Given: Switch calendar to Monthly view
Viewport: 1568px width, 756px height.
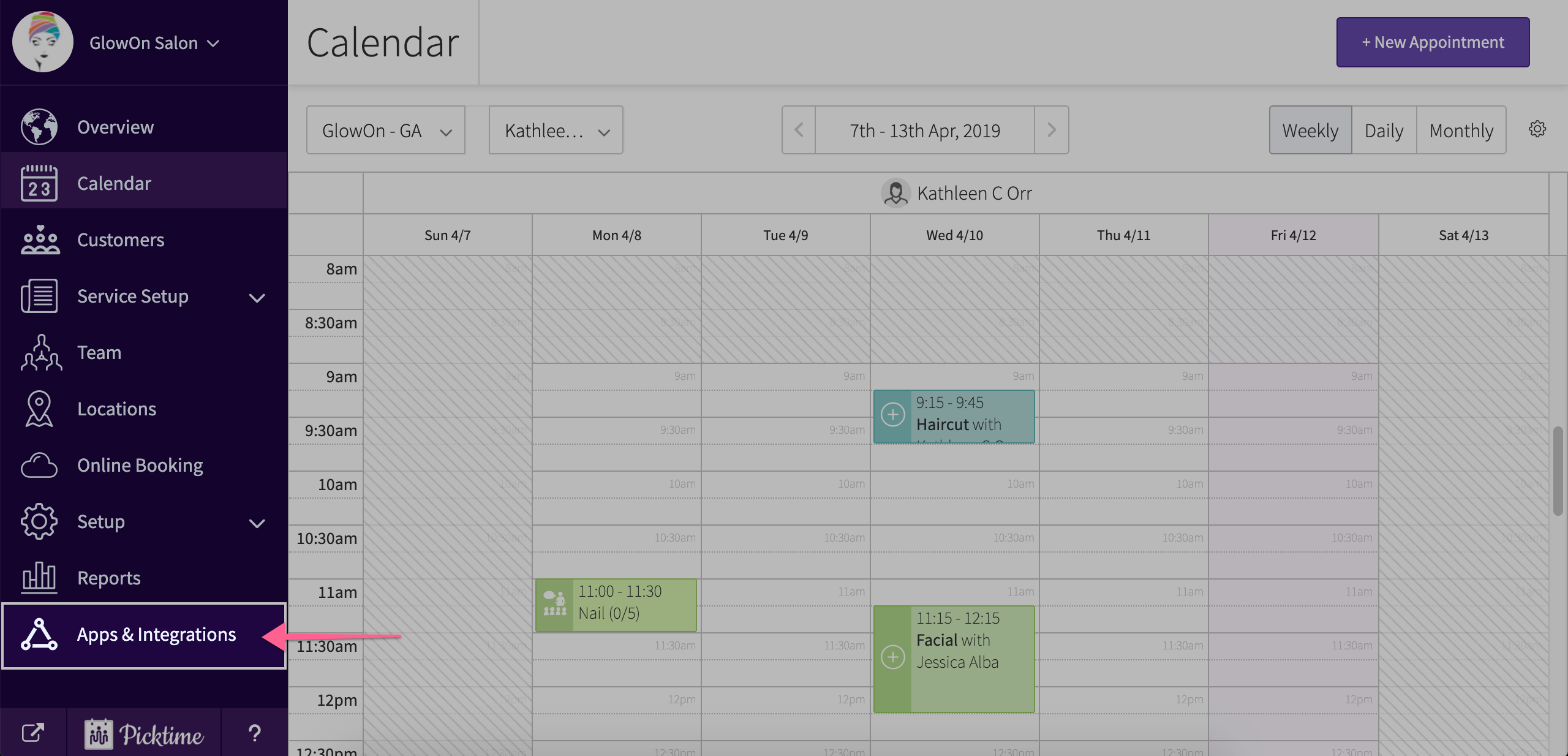Looking at the screenshot, I should click(x=1461, y=130).
